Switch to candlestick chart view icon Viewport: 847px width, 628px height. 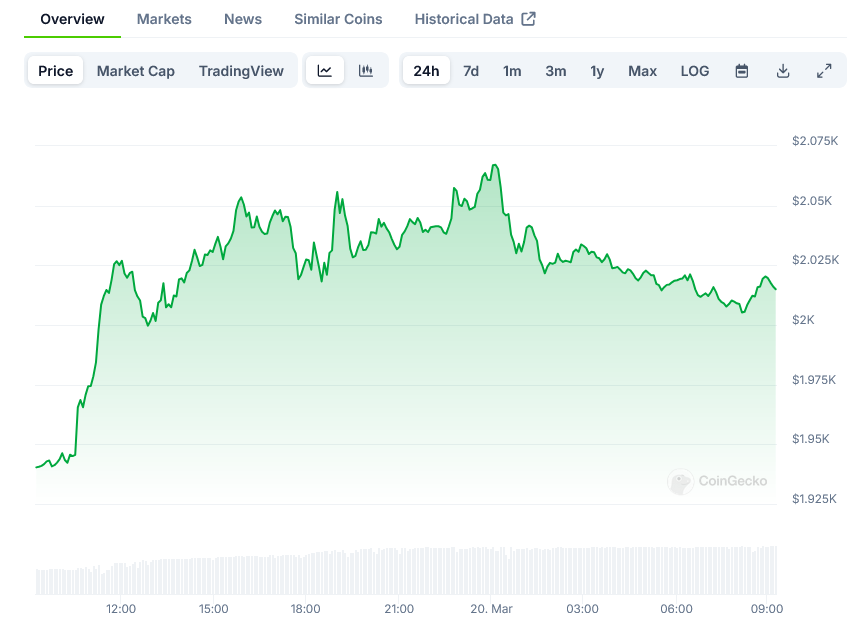pos(366,71)
